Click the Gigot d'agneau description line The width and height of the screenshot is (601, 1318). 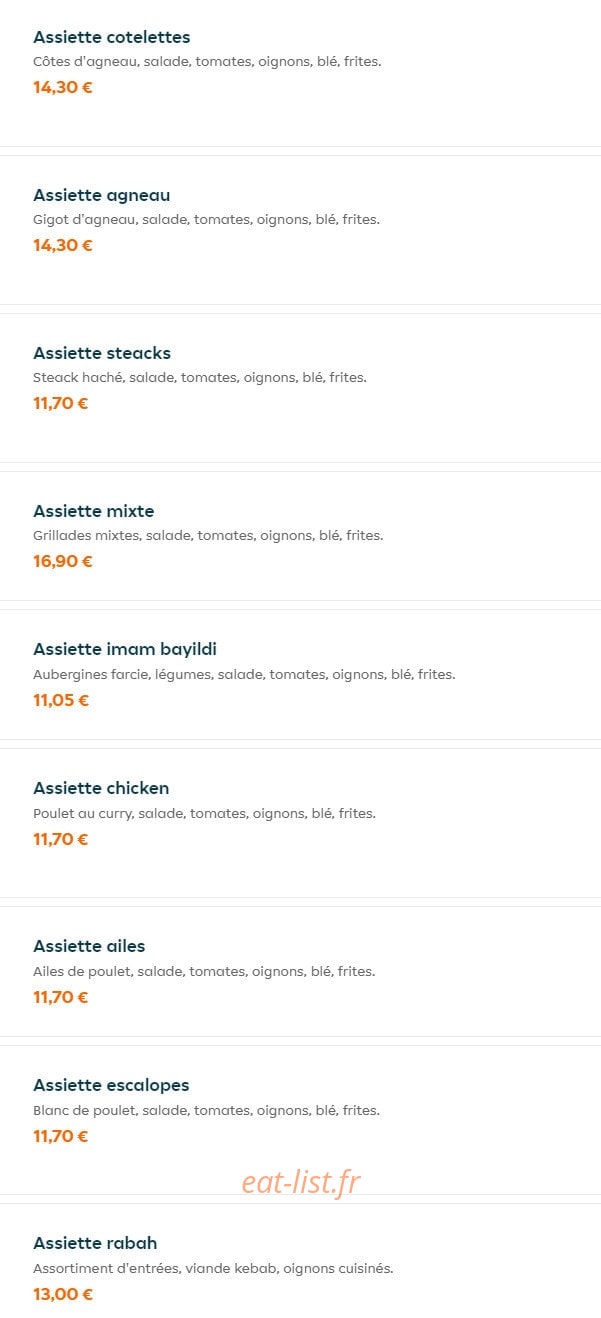[206, 220]
